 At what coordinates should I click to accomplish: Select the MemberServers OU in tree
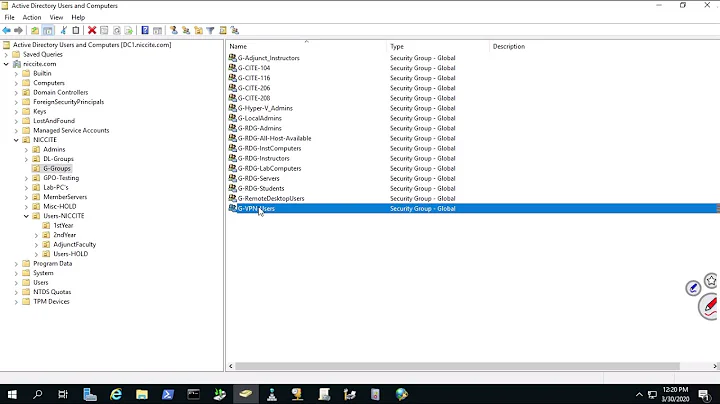(65, 197)
